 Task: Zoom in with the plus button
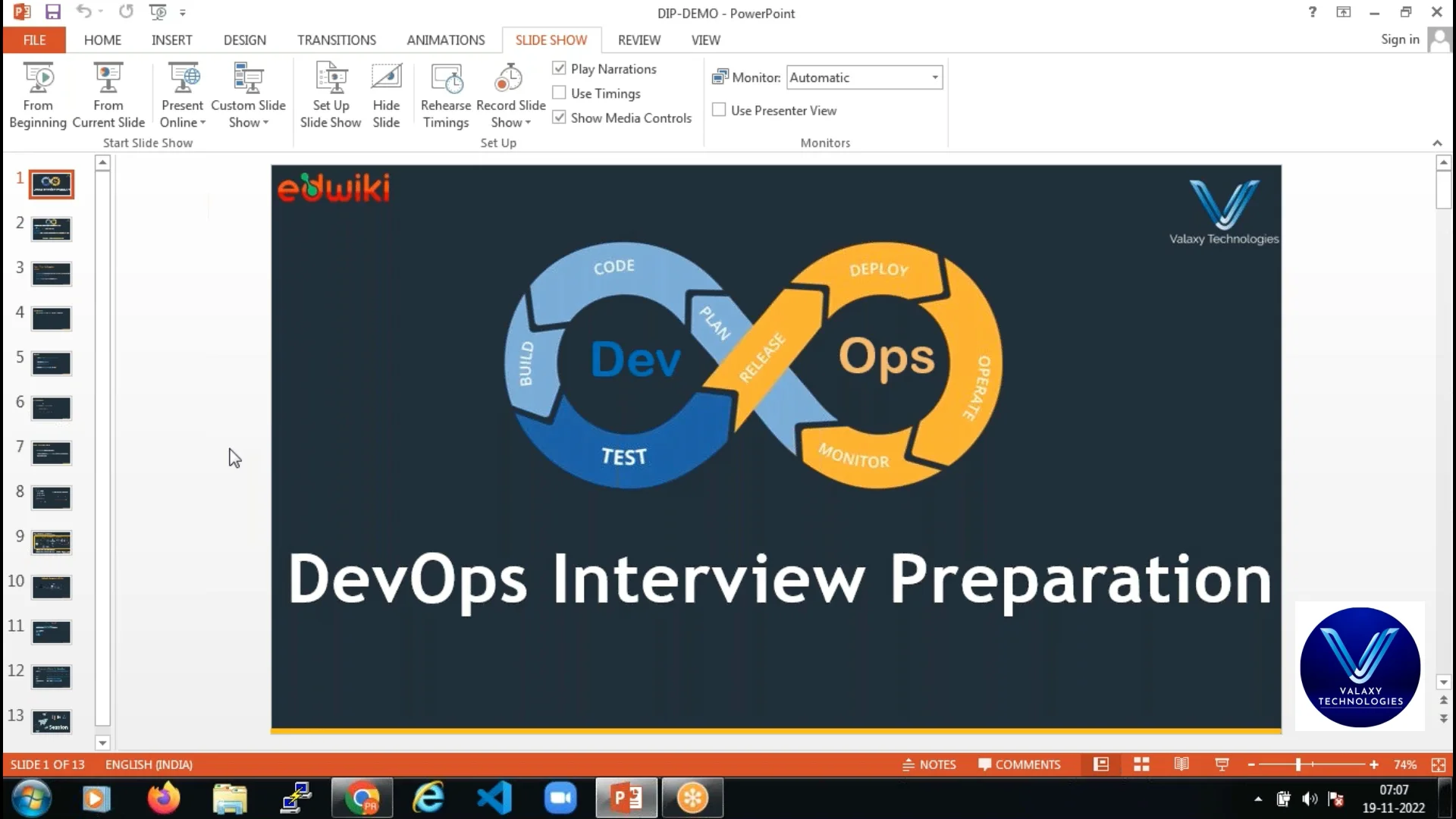click(1373, 764)
